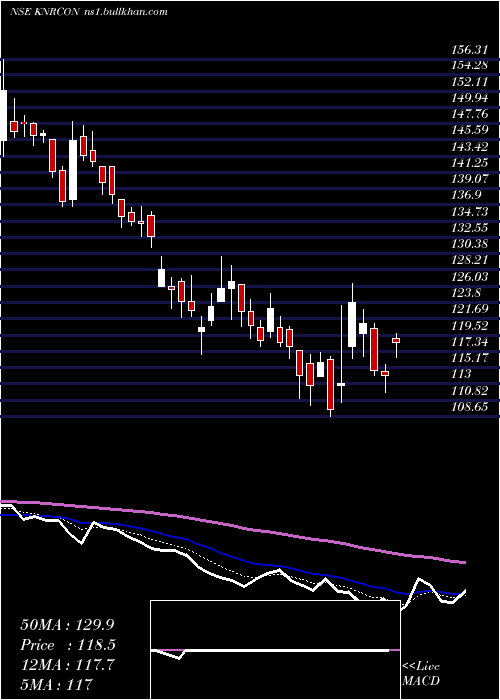
Task: Select the 130.38 price axis label
Action: point(469,244)
